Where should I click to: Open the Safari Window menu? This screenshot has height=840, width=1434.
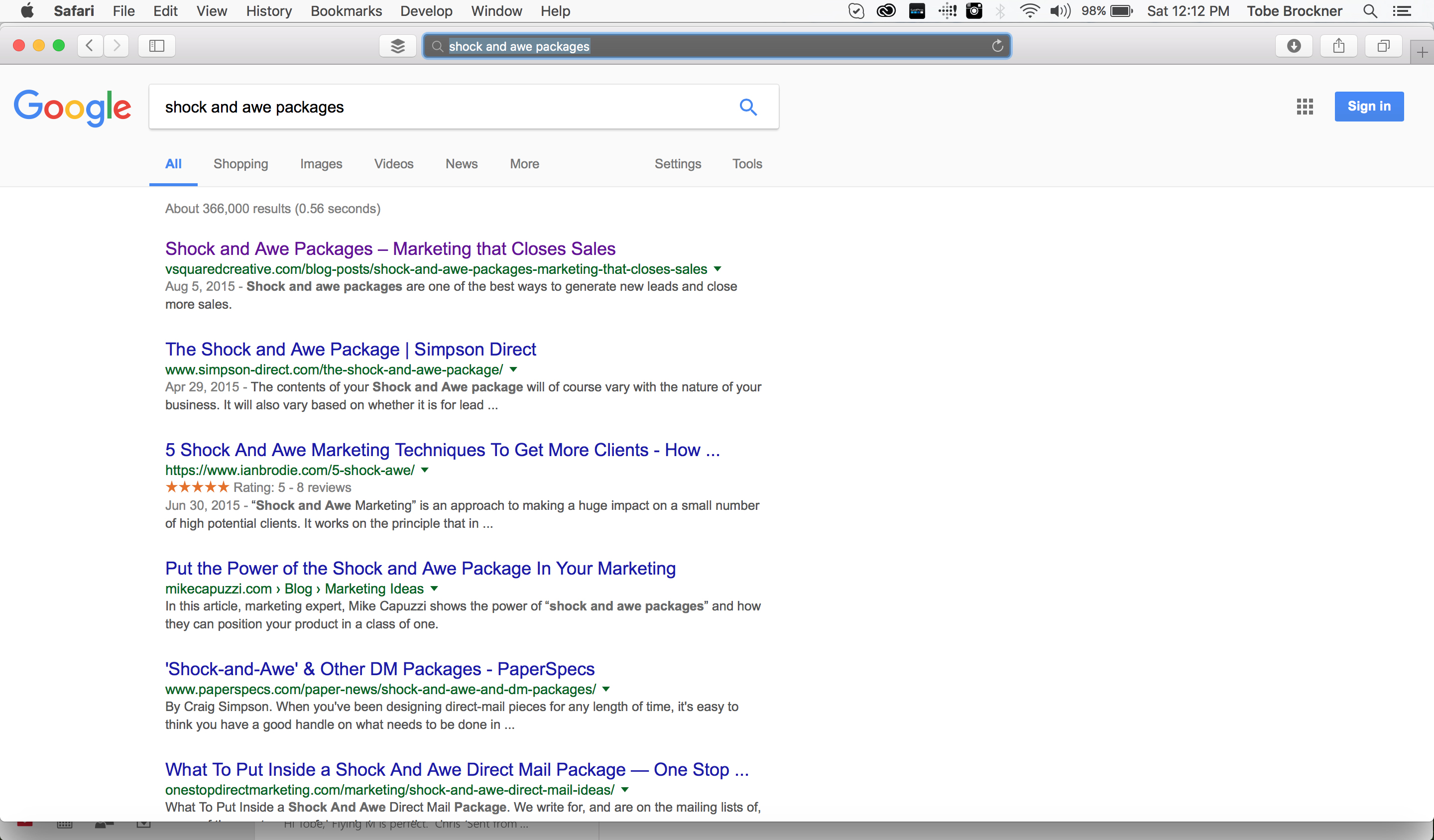pos(496,11)
